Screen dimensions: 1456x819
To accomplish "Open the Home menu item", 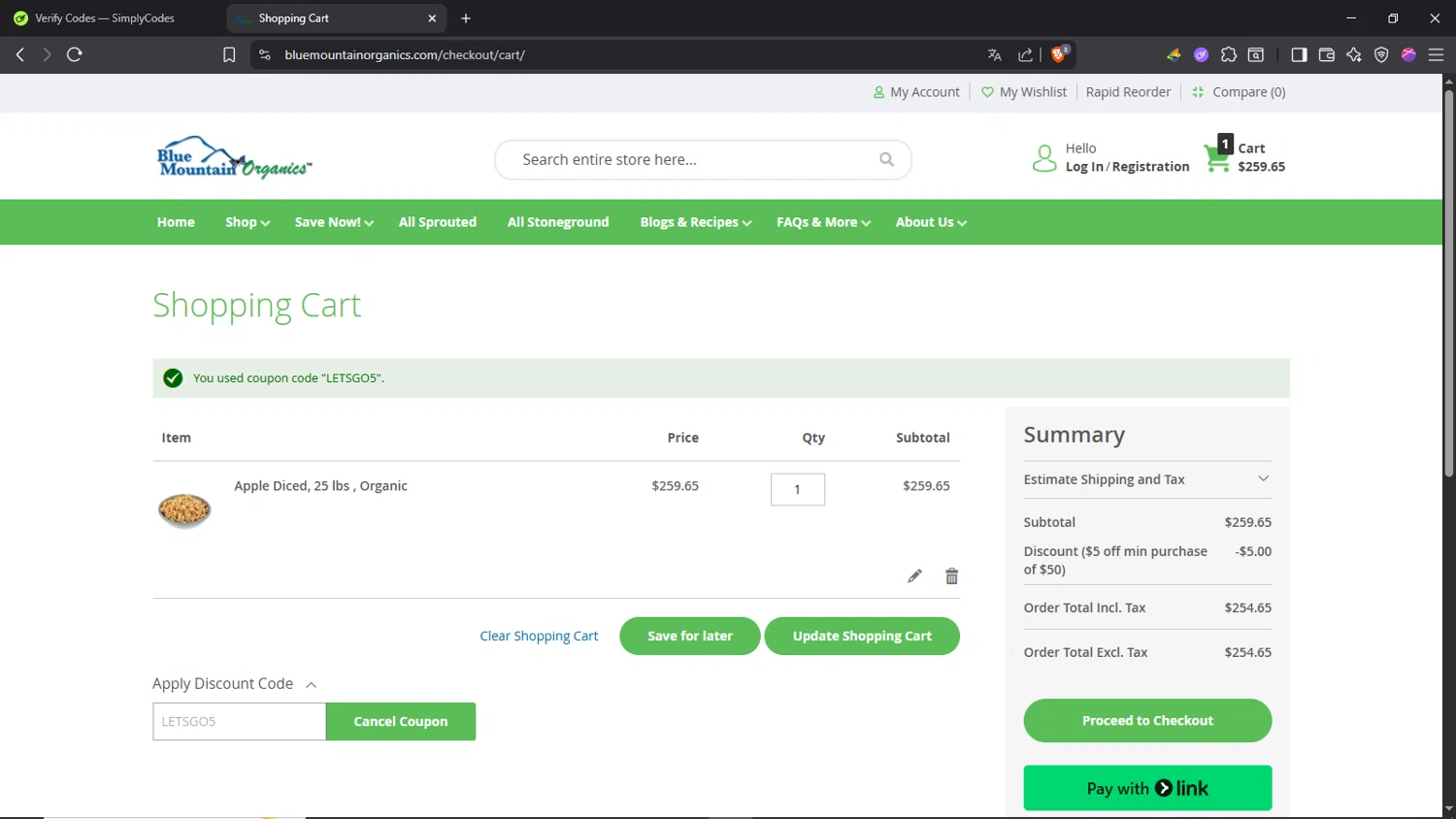I will tap(176, 222).
